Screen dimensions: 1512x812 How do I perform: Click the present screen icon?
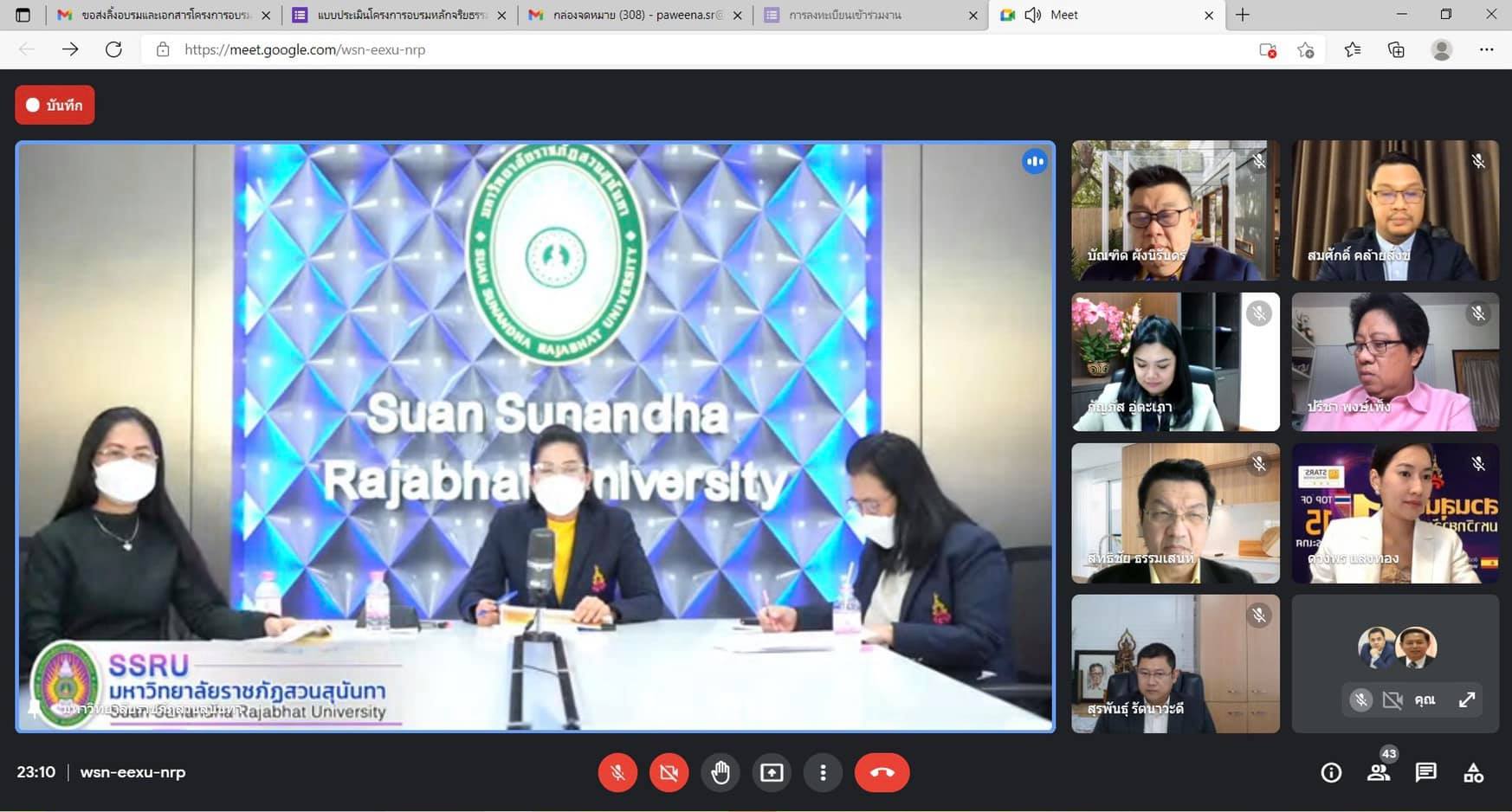tap(772, 772)
